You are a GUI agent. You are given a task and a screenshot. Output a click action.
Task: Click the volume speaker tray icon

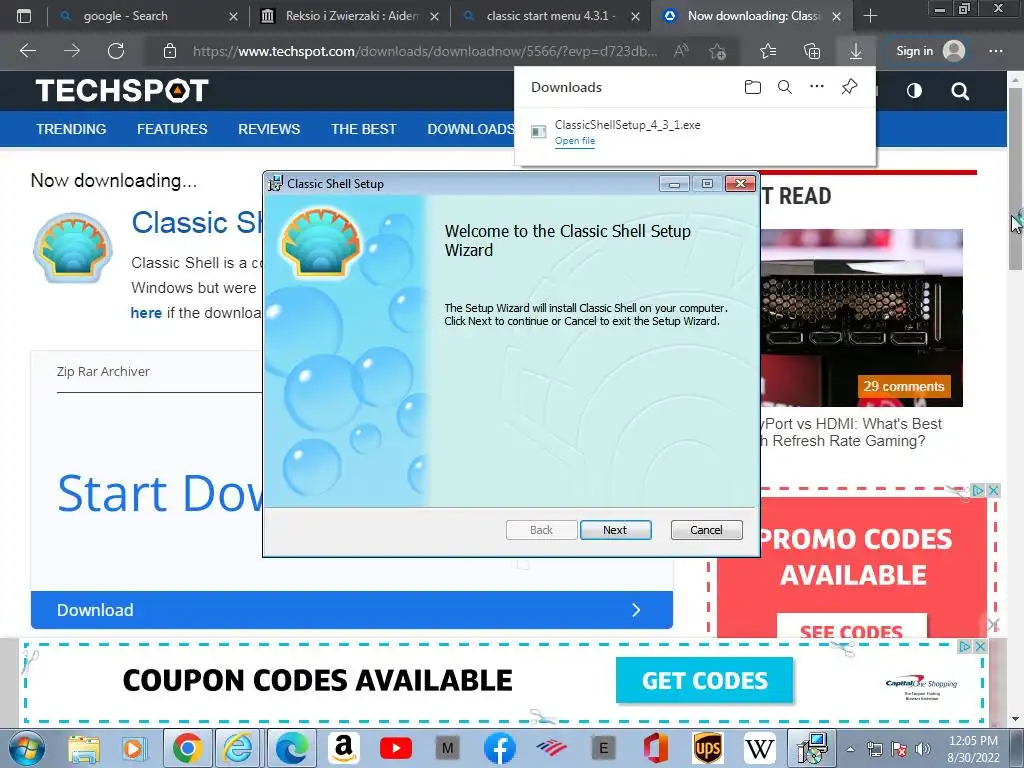tap(923, 749)
